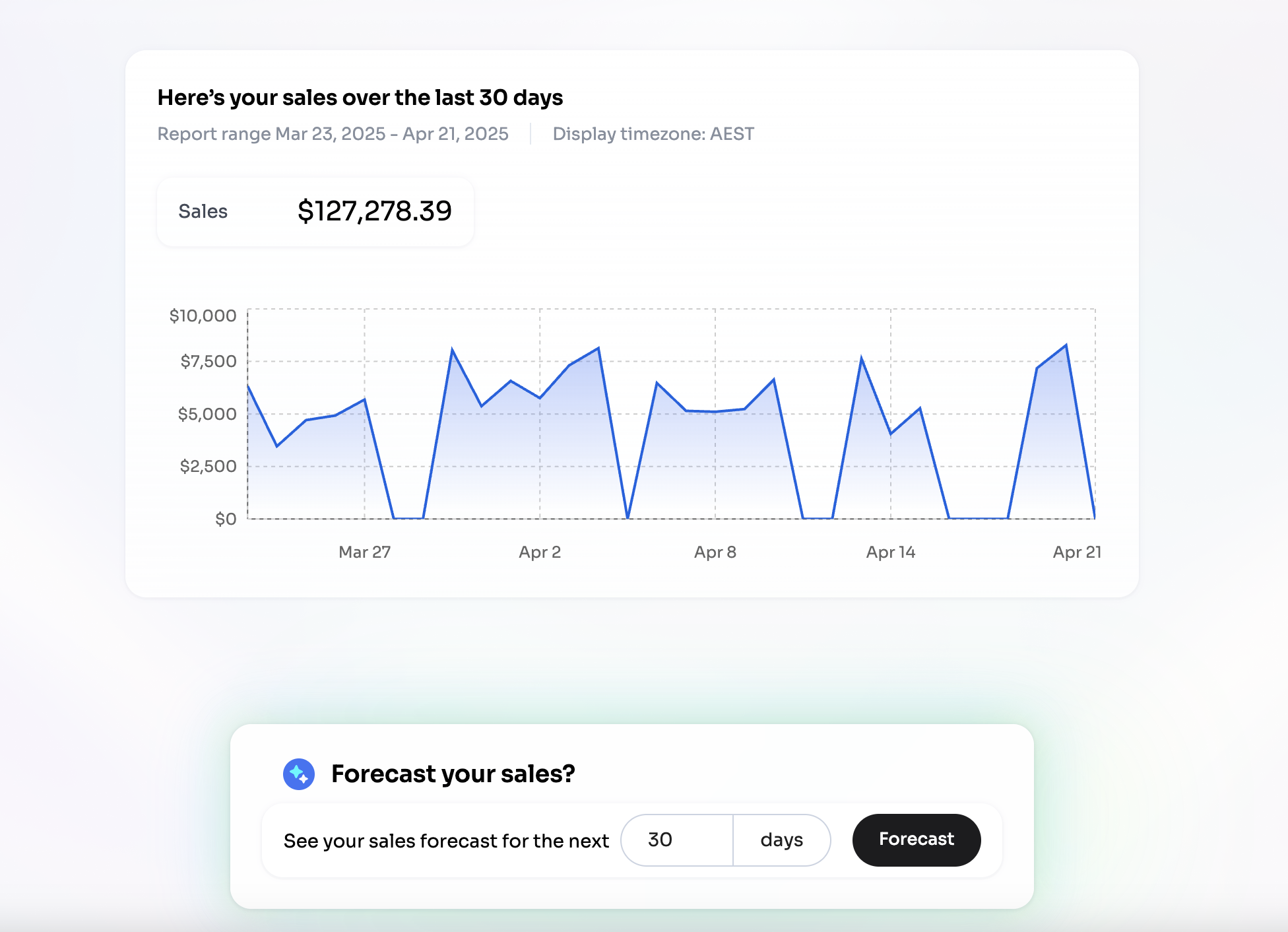Click the $0 y-axis label
Image resolution: width=1288 pixels, height=932 pixels.
226,519
